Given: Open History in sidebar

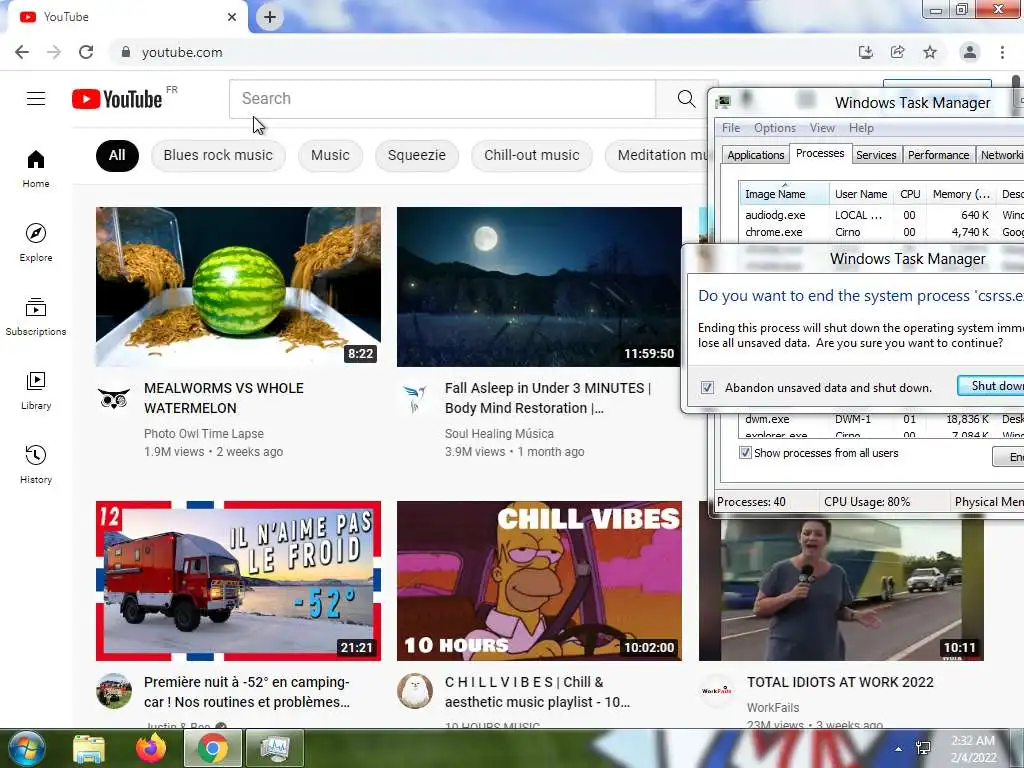Looking at the screenshot, I should tap(36, 464).
